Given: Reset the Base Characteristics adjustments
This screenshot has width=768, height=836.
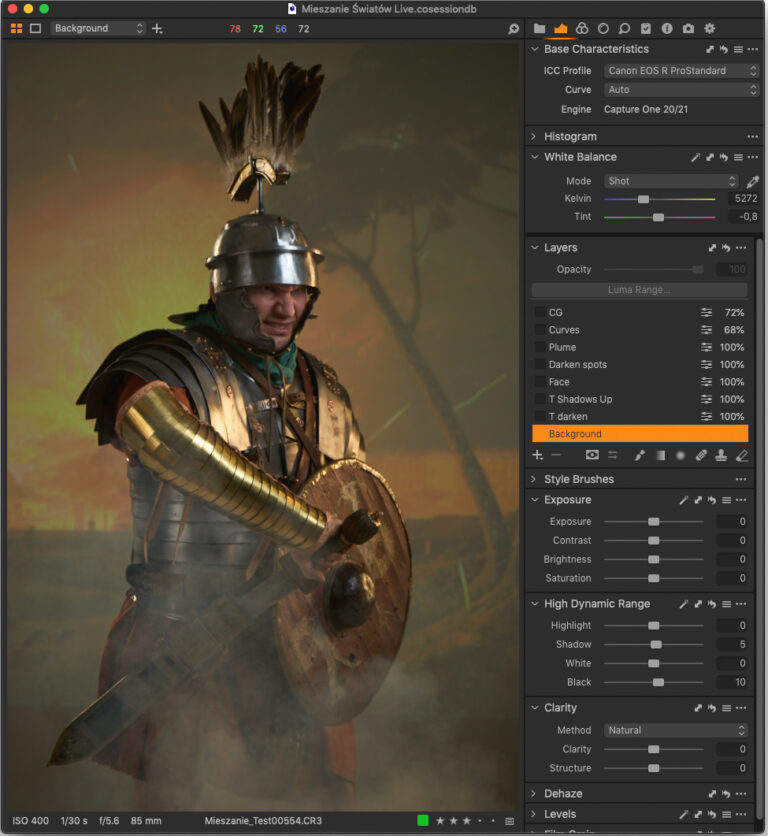Looking at the screenshot, I should click(724, 49).
